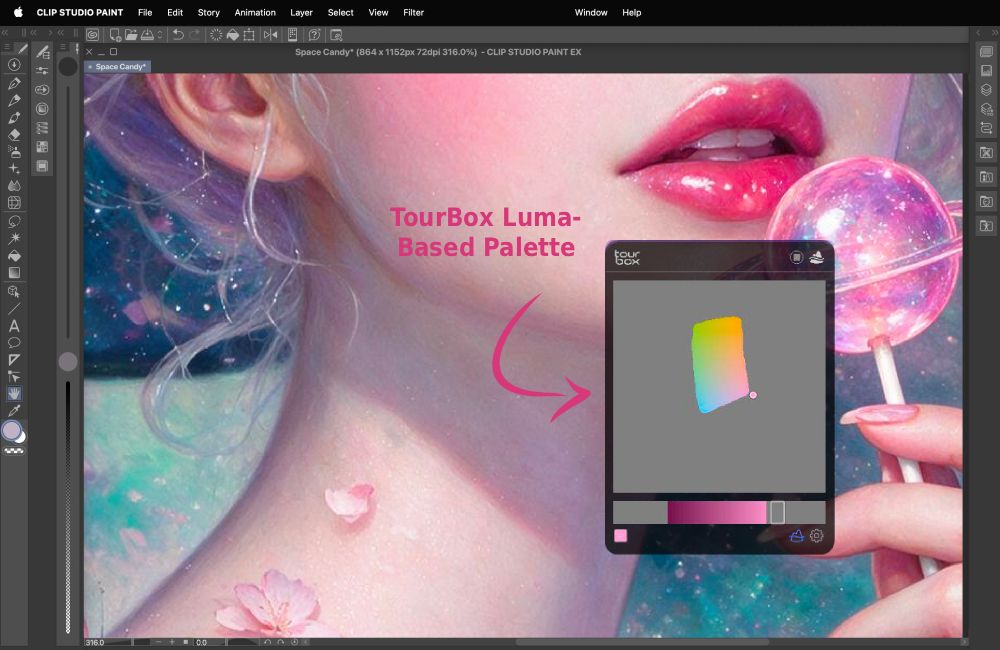Open the Story menu
The height and width of the screenshot is (650, 1000).
click(x=209, y=12)
